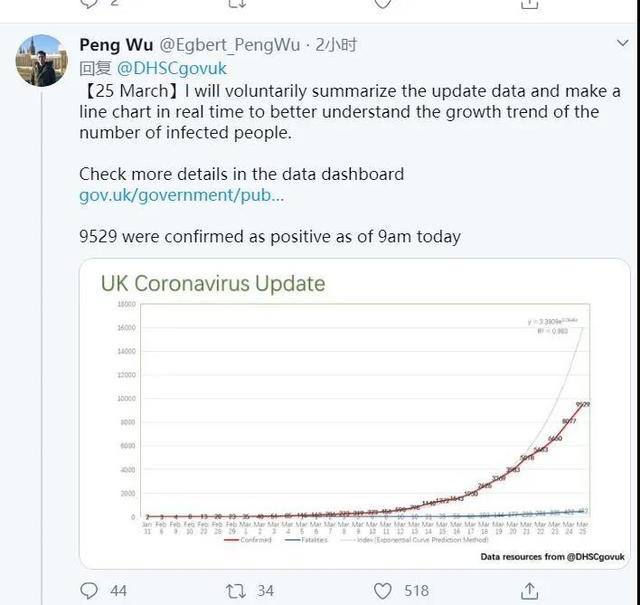Open the share icon below the chart
This screenshot has width=640, height=605.
(x=531, y=590)
